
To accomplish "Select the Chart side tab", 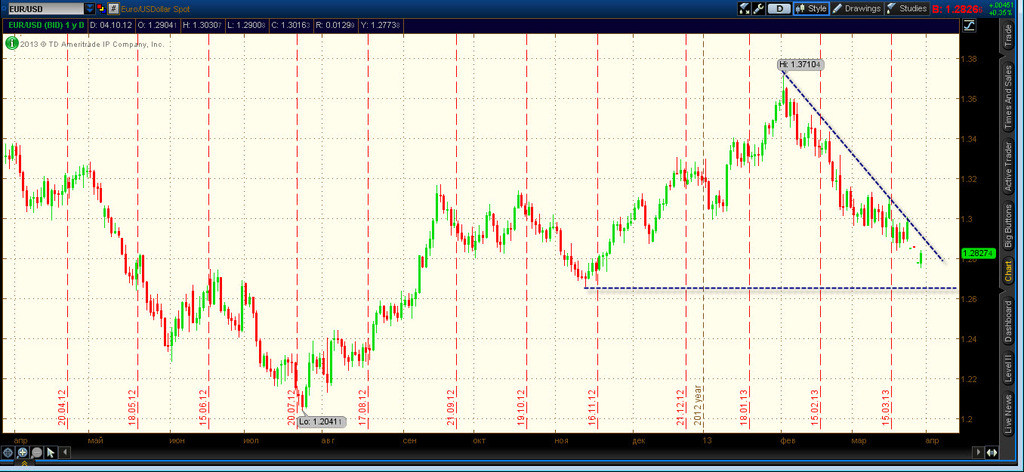I will click(x=1008, y=273).
